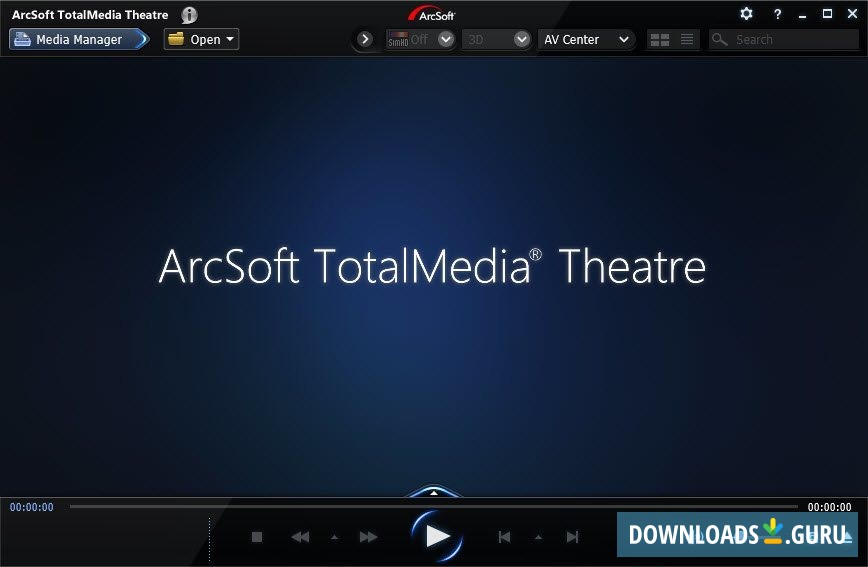868x567 pixels.
Task: Stop playback with the stop button
Action: [257, 537]
